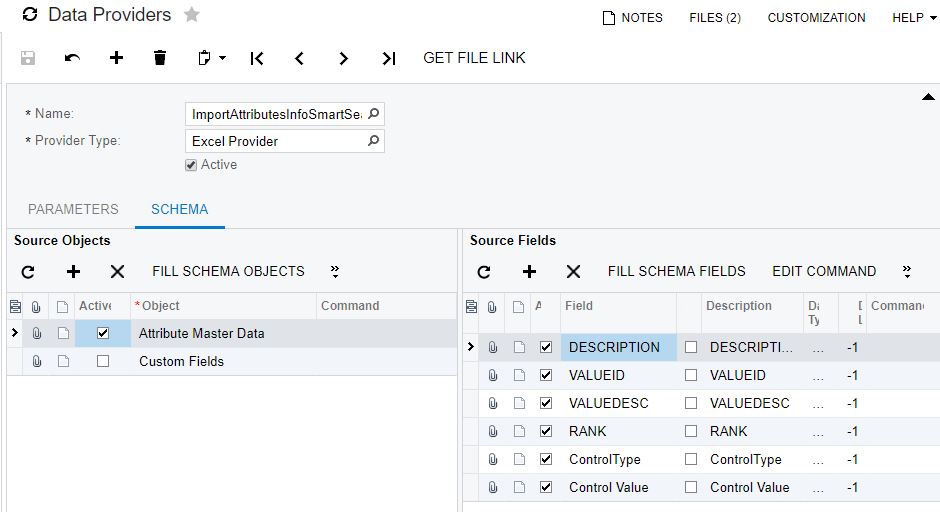Click the Get File Link button
The width and height of the screenshot is (940, 512).
474,58
